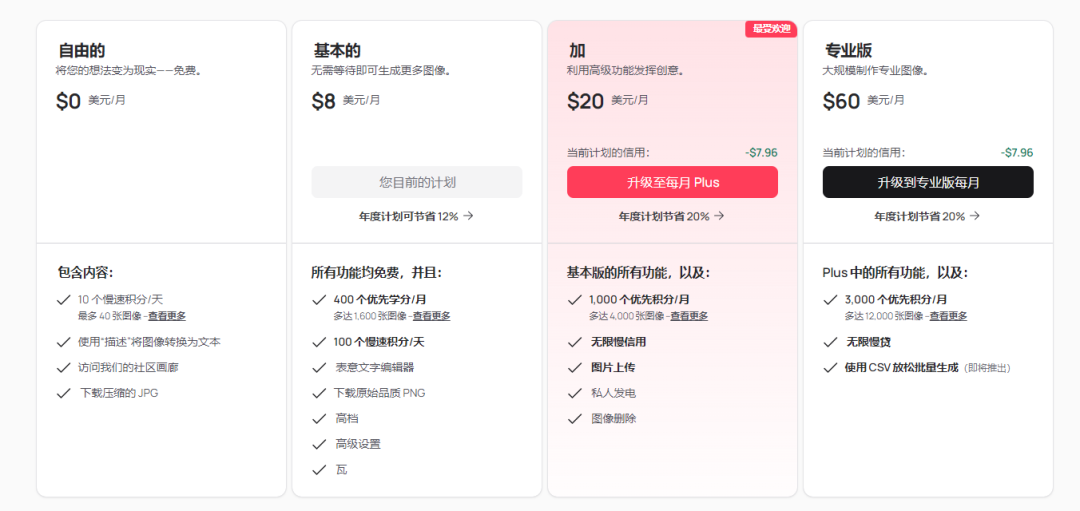Click checkmark icon beside 下载压缩的 JPG
The image size is (1080, 511).
pyautogui.click(x=63, y=393)
